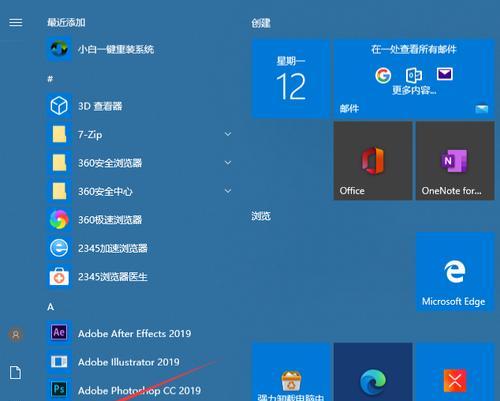The height and width of the screenshot is (401, 500).
Task: Click the Google icon in Mail tile
Action: (x=383, y=75)
